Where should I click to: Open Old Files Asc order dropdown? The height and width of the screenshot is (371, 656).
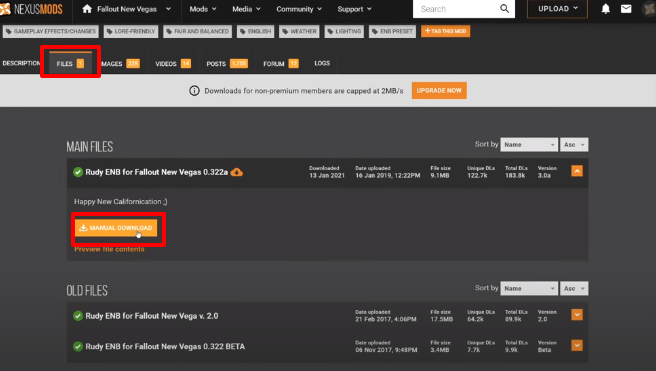point(574,289)
